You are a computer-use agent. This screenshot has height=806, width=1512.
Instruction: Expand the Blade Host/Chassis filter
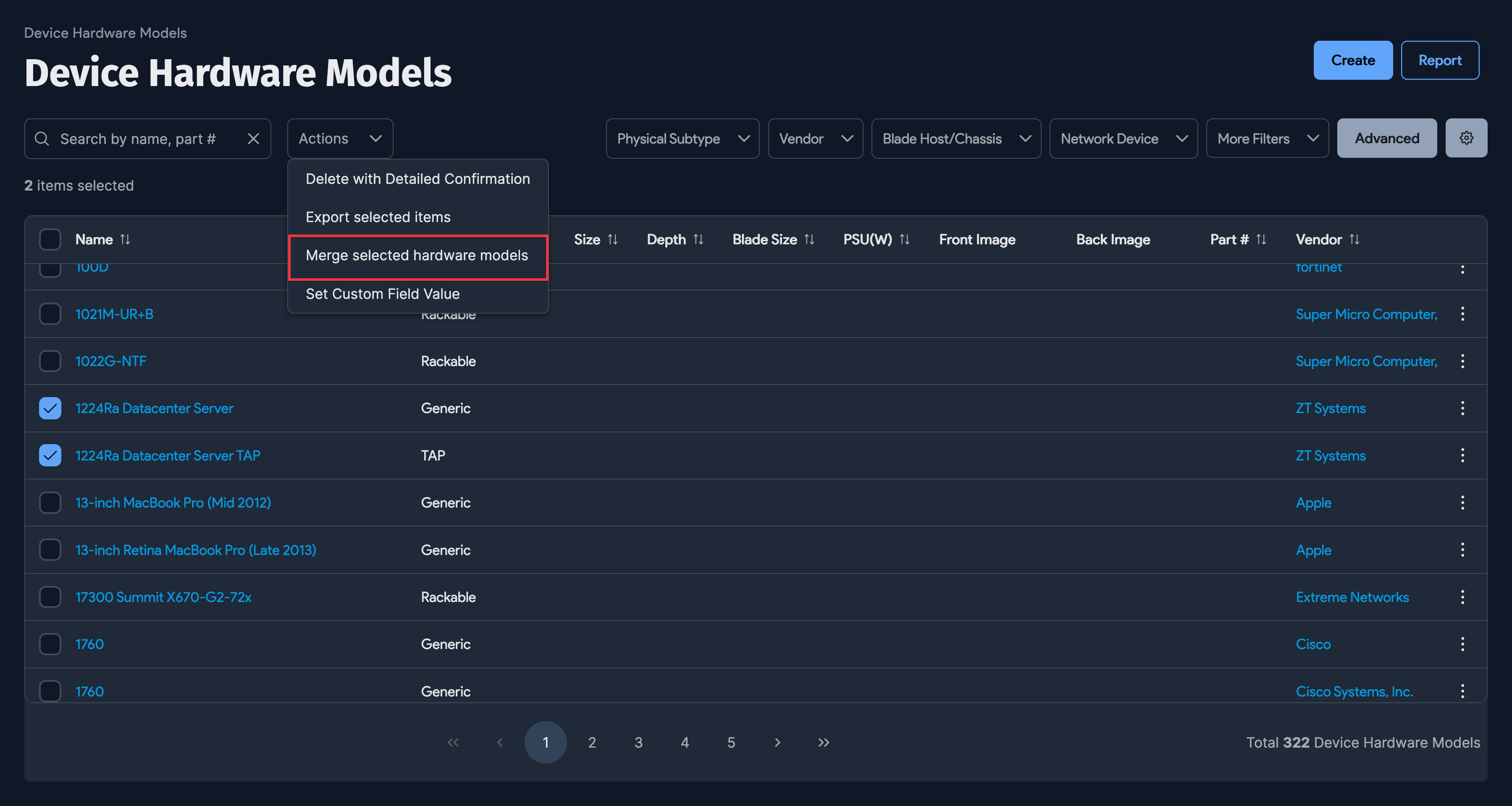955,139
